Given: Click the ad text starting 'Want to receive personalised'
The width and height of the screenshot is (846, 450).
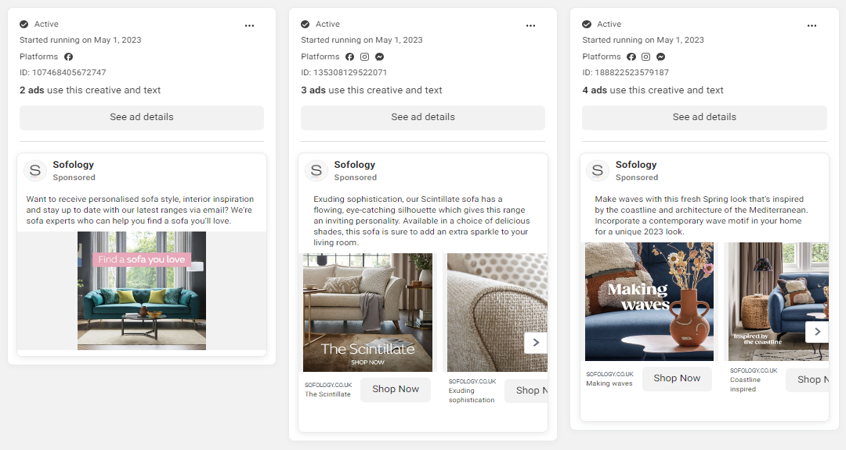Looking at the screenshot, I should click(x=140, y=210).
